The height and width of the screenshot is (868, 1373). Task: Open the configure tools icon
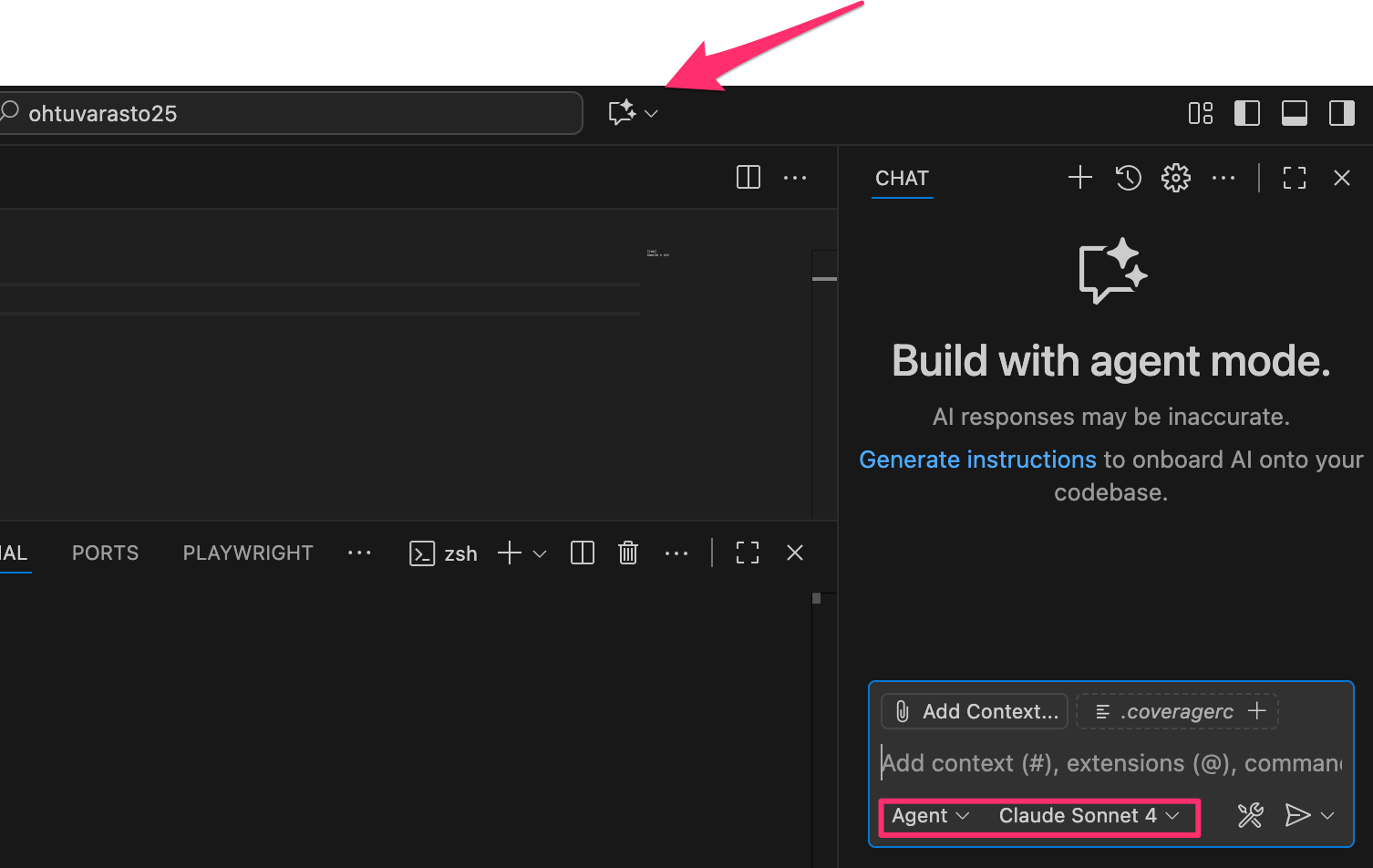click(1250, 815)
